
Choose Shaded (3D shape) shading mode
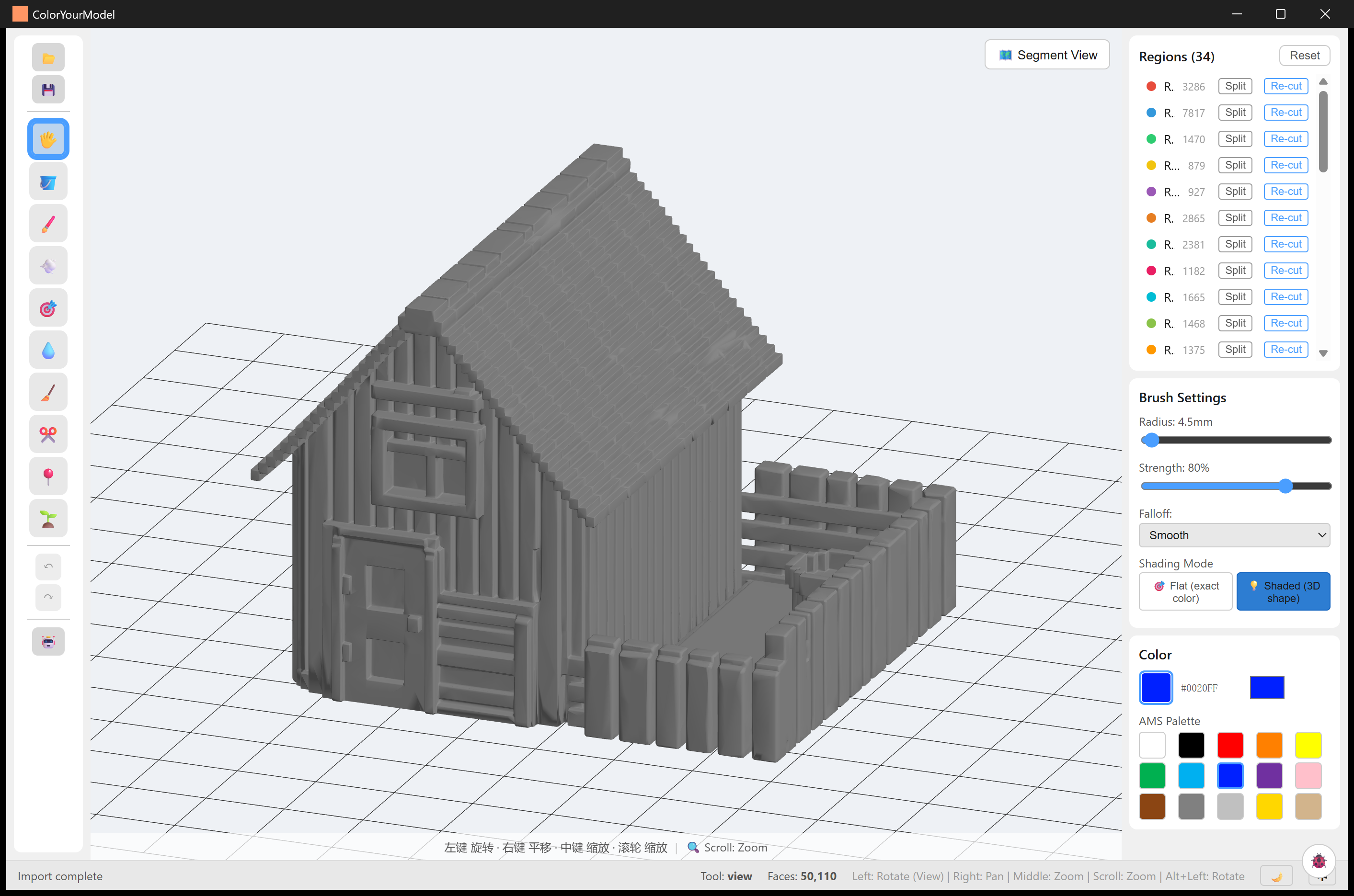[x=1283, y=592]
